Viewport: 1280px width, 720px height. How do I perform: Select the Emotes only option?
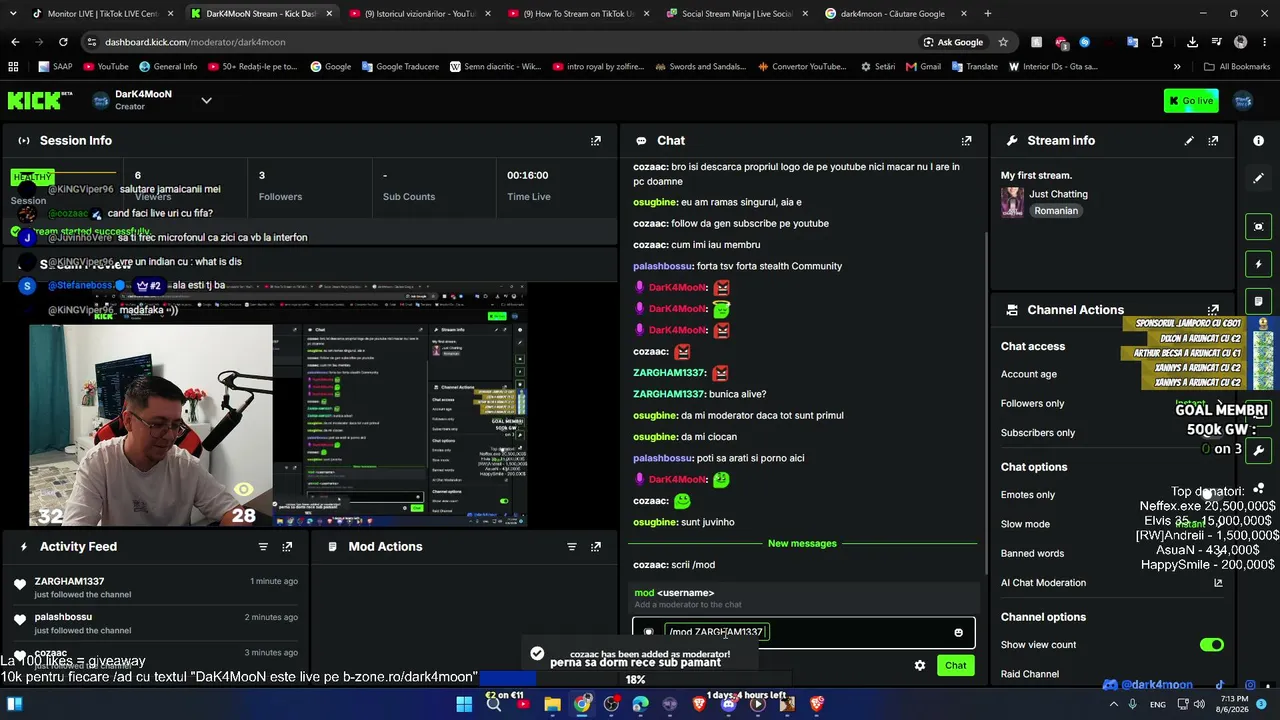click(1028, 495)
